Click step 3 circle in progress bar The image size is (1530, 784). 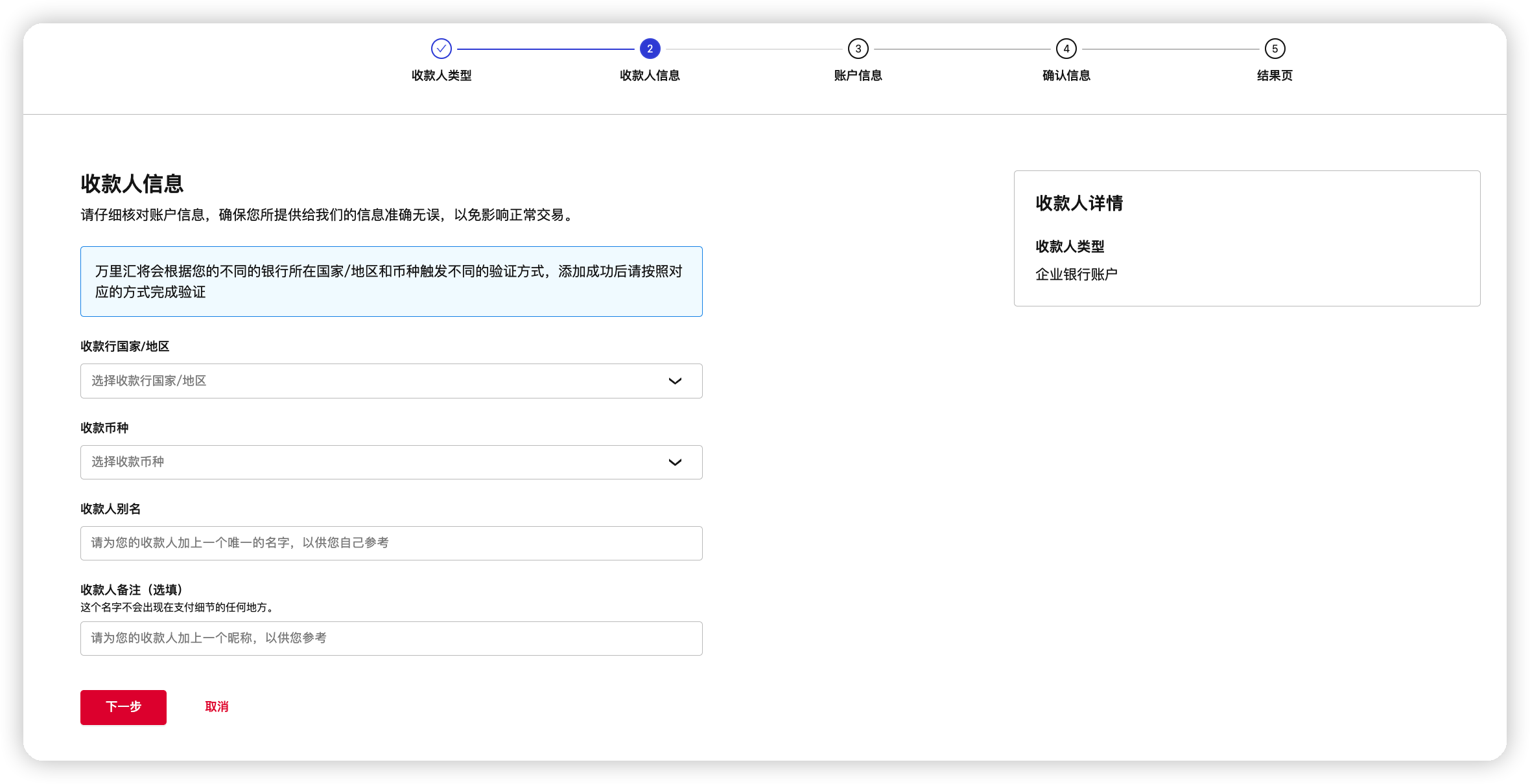(858, 49)
